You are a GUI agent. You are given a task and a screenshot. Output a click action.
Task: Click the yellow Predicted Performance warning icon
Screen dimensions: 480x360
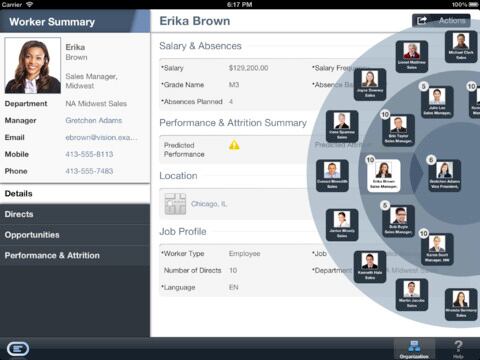coord(234,145)
